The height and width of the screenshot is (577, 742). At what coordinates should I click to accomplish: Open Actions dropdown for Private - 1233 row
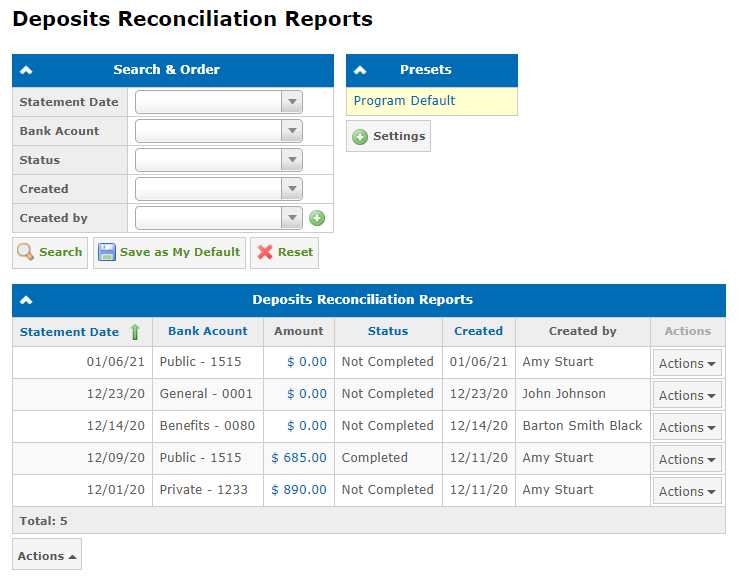click(687, 491)
